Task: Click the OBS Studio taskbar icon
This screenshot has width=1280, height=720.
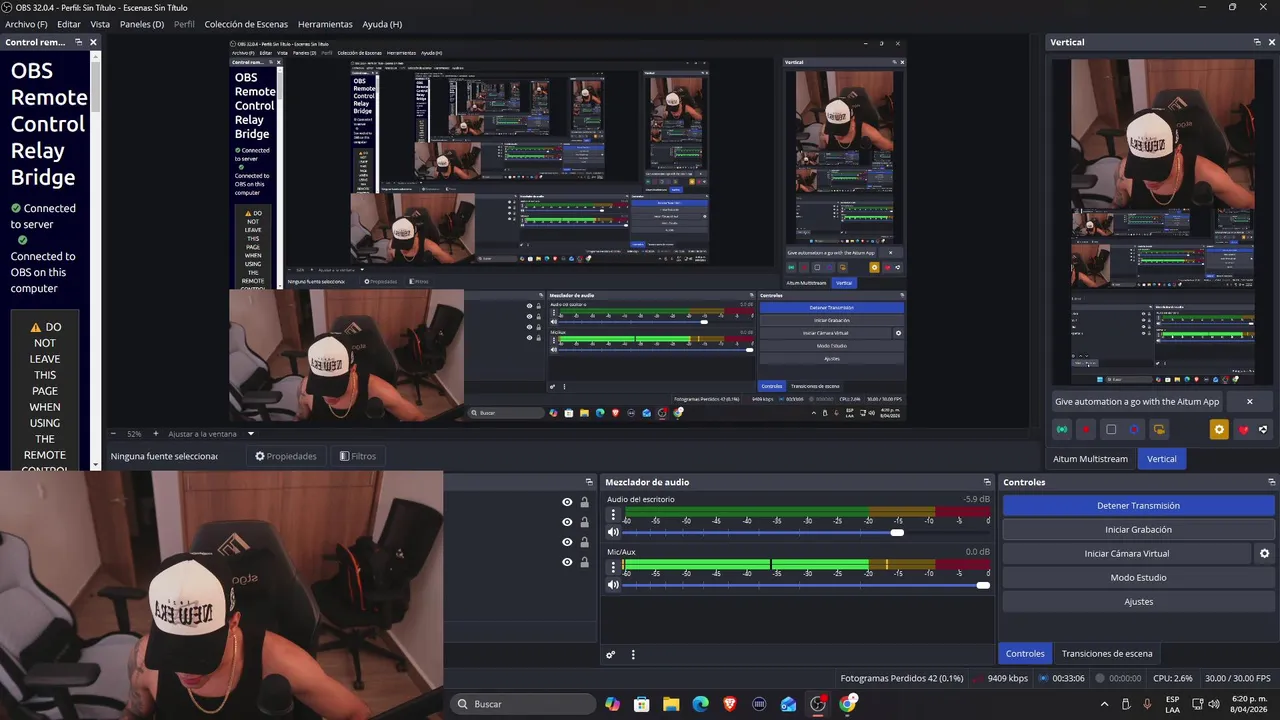Action: tap(818, 704)
